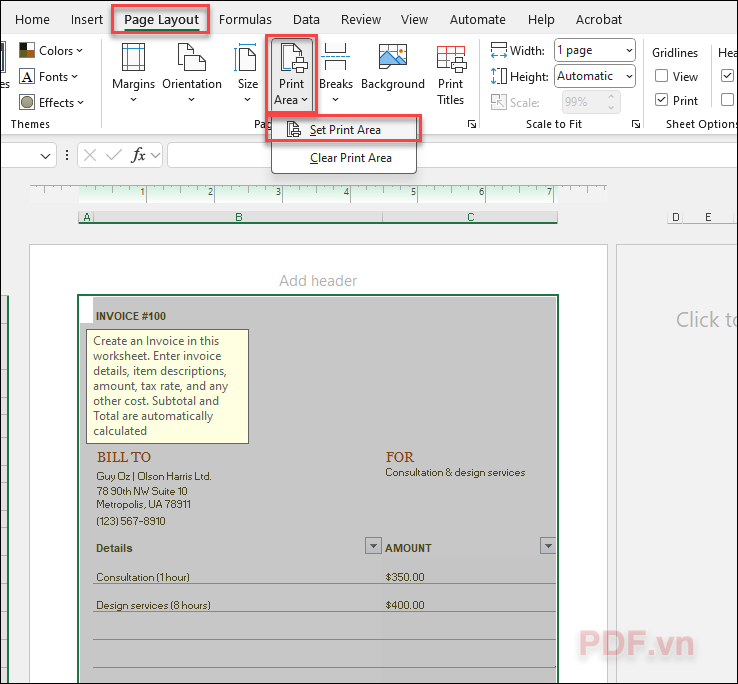
Task: Select the $400.00 amount cell
Action: 405,605
